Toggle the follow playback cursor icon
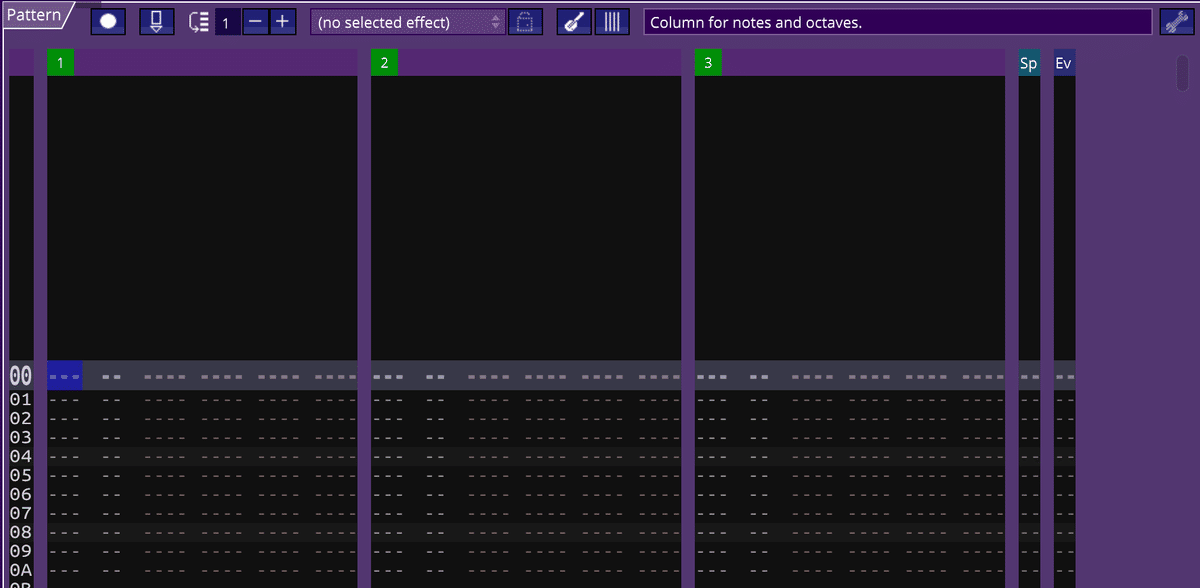The height and width of the screenshot is (588, 1200). [x=156, y=21]
